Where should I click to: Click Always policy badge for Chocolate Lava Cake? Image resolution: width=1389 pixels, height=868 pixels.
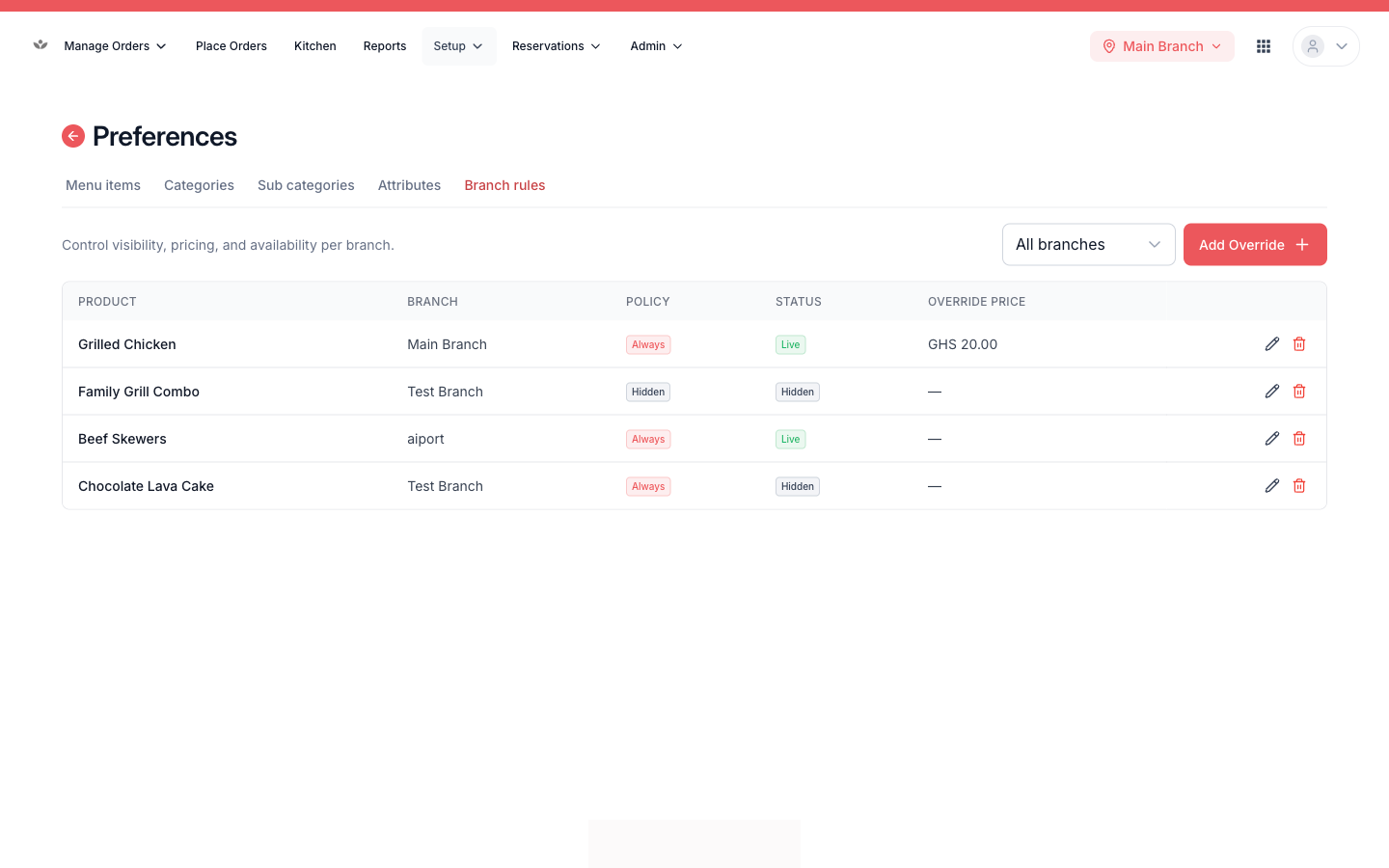tap(648, 486)
